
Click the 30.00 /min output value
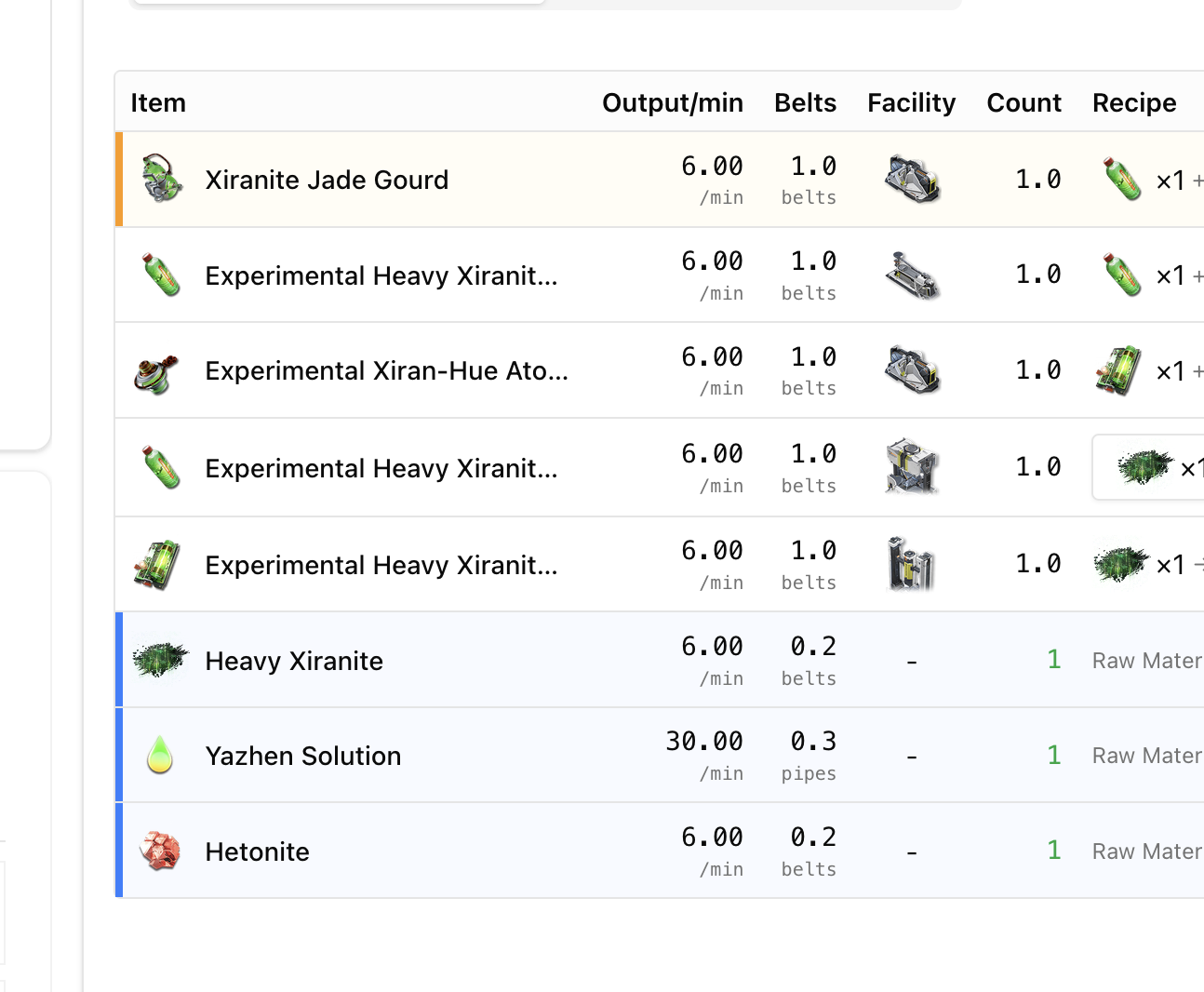click(x=704, y=755)
